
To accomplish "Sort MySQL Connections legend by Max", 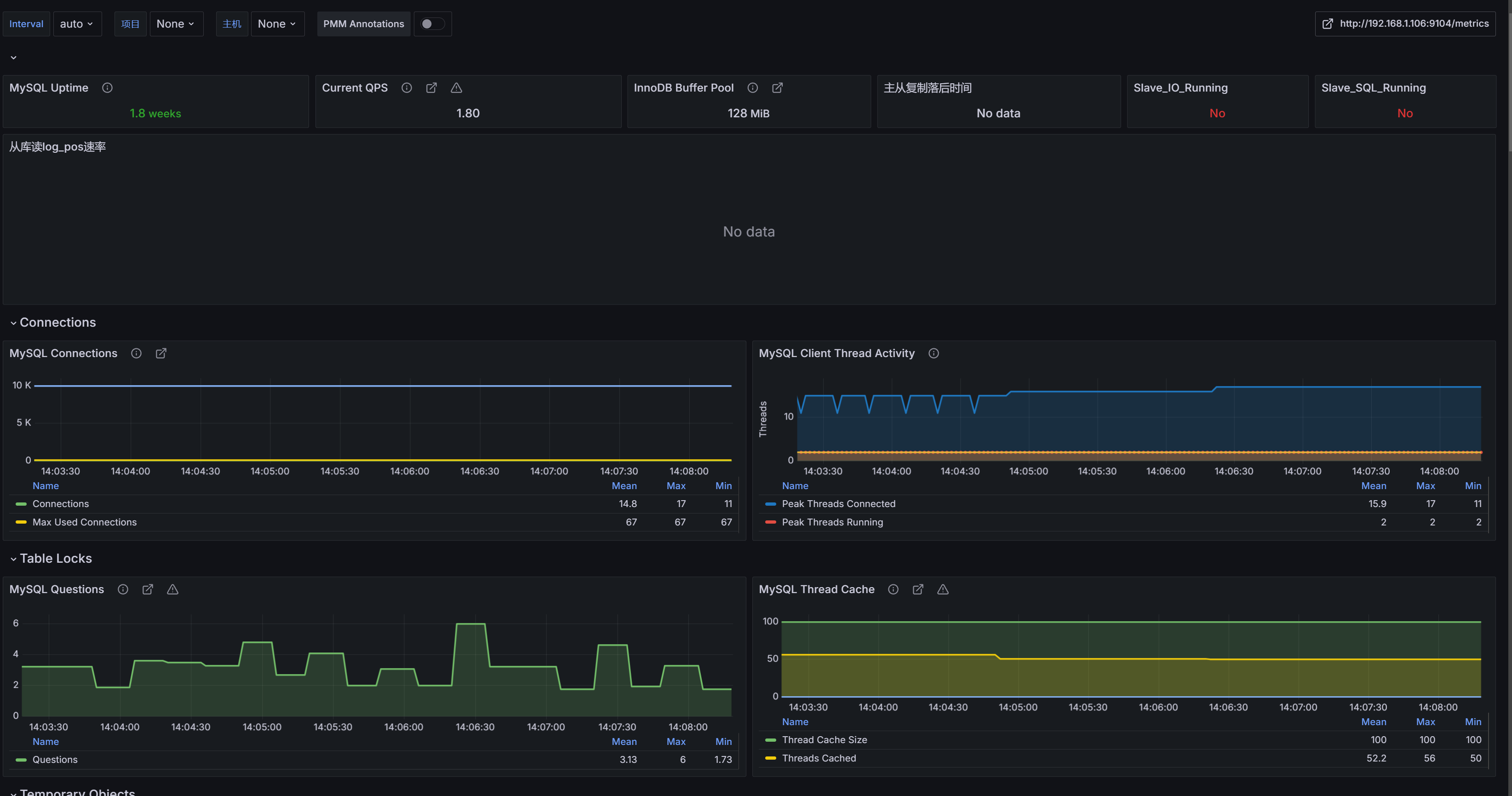I will coord(676,486).
